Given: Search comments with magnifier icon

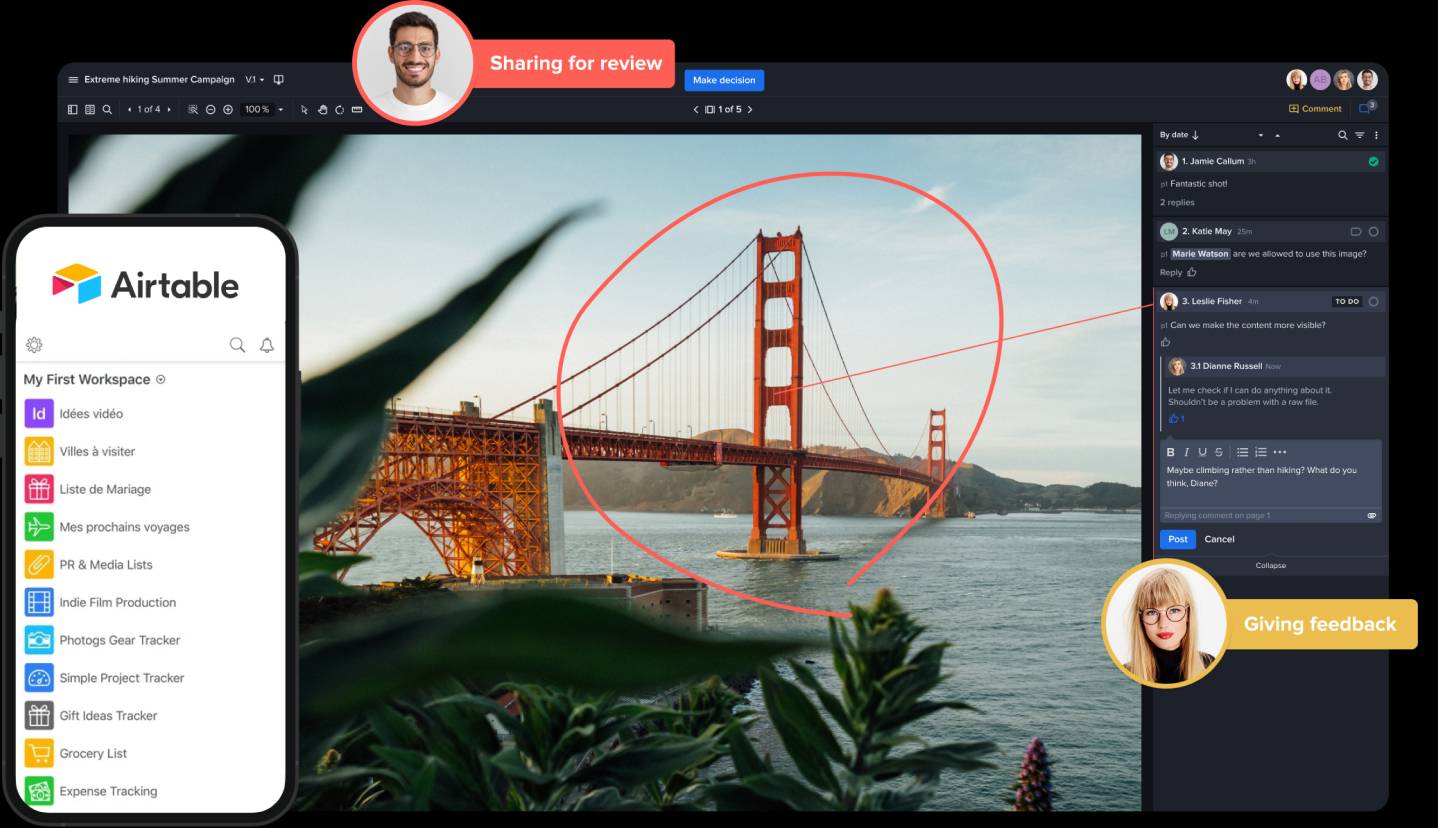Looking at the screenshot, I should [x=1343, y=135].
